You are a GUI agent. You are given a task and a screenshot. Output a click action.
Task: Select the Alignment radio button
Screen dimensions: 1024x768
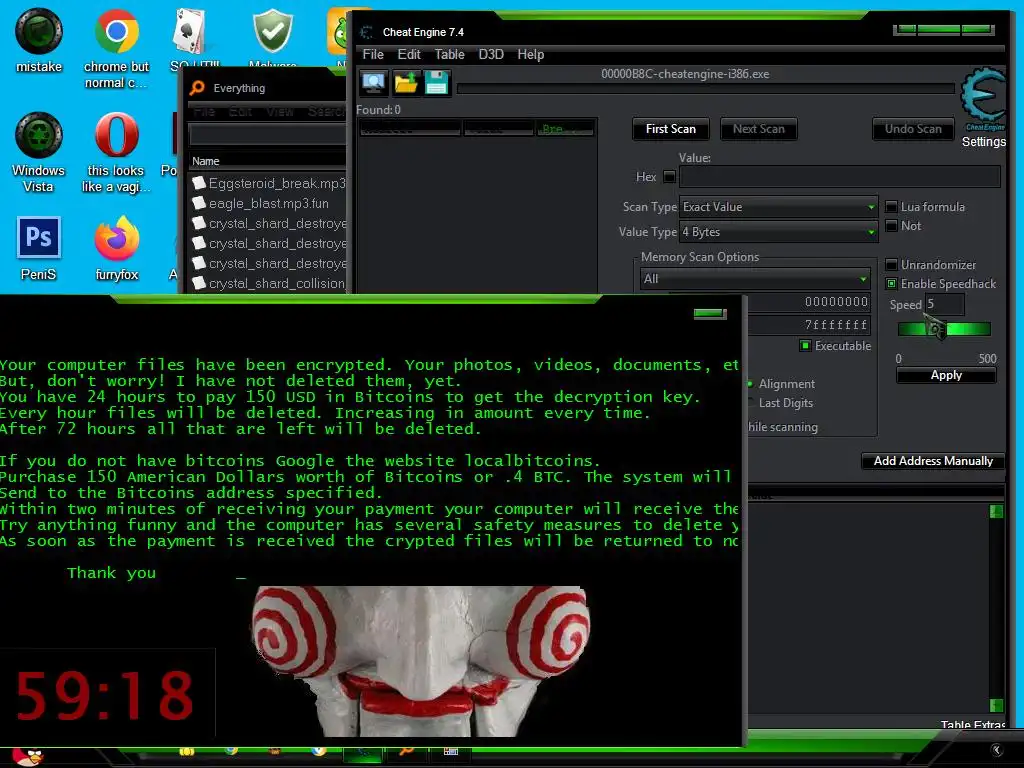(x=750, y=384)
